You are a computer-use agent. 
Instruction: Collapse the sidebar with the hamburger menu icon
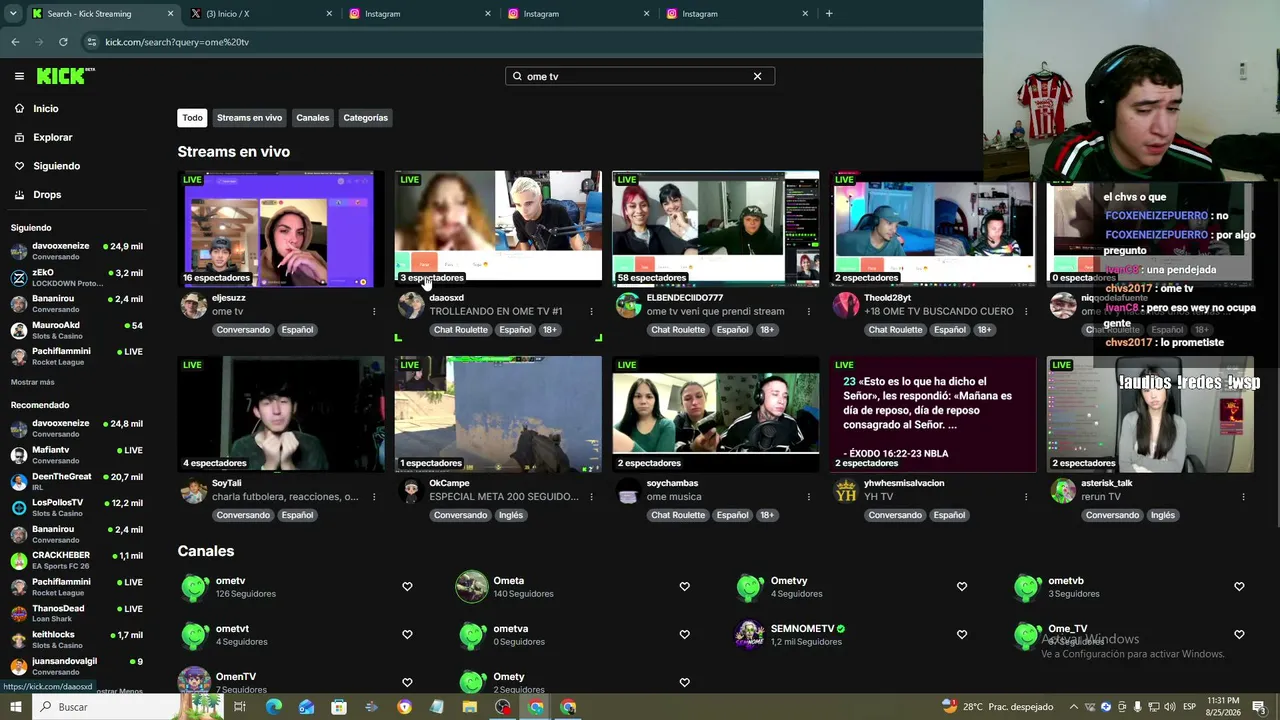(x=19, y=76)
